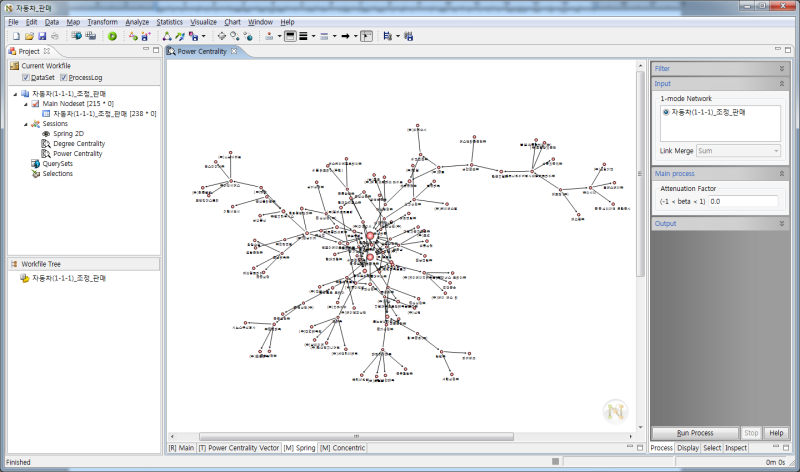Click the stop square in status bar
The image size is (800, 472).
pos(556,461)
